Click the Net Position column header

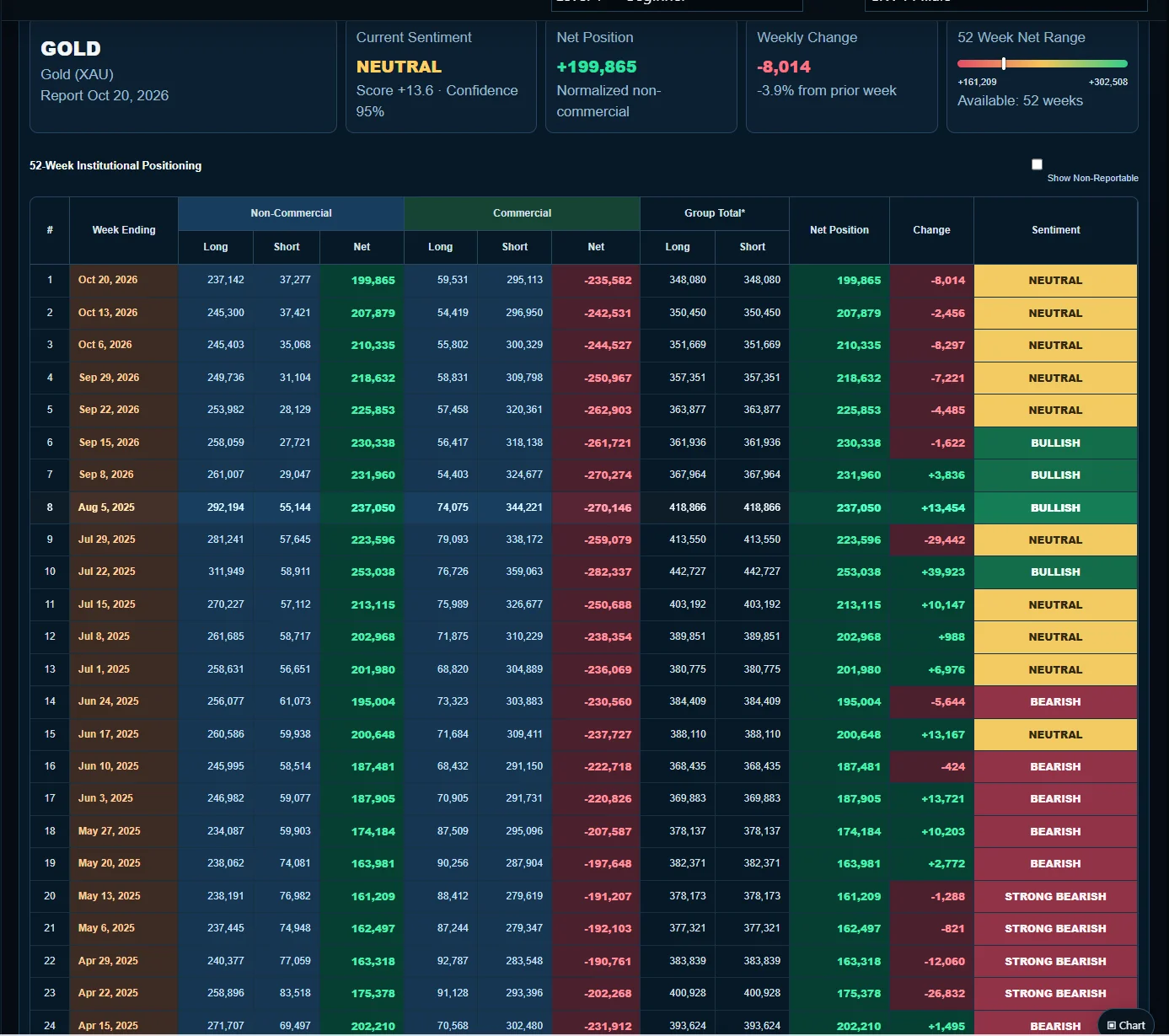pos(839,230)
